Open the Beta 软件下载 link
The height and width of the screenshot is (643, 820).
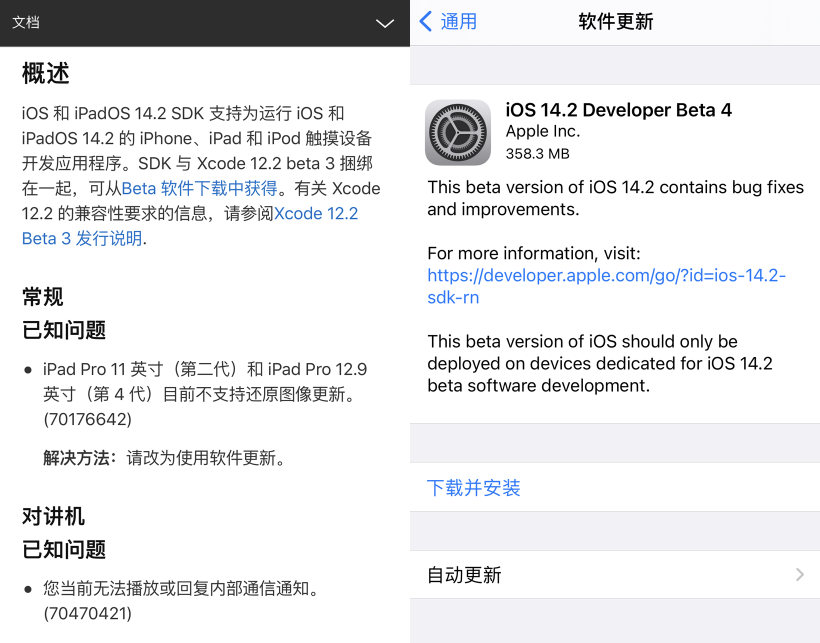pyautogui.click(x=199, y=188)
